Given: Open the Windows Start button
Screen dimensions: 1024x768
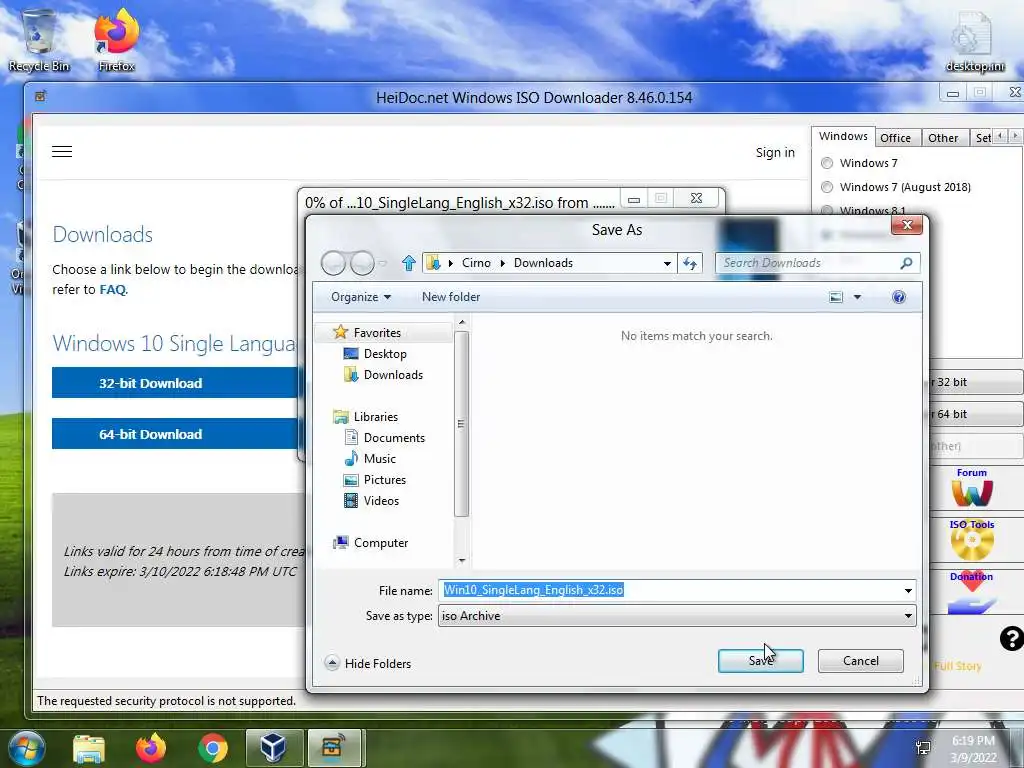Looking at the screenshot, I should click(26, 748).
